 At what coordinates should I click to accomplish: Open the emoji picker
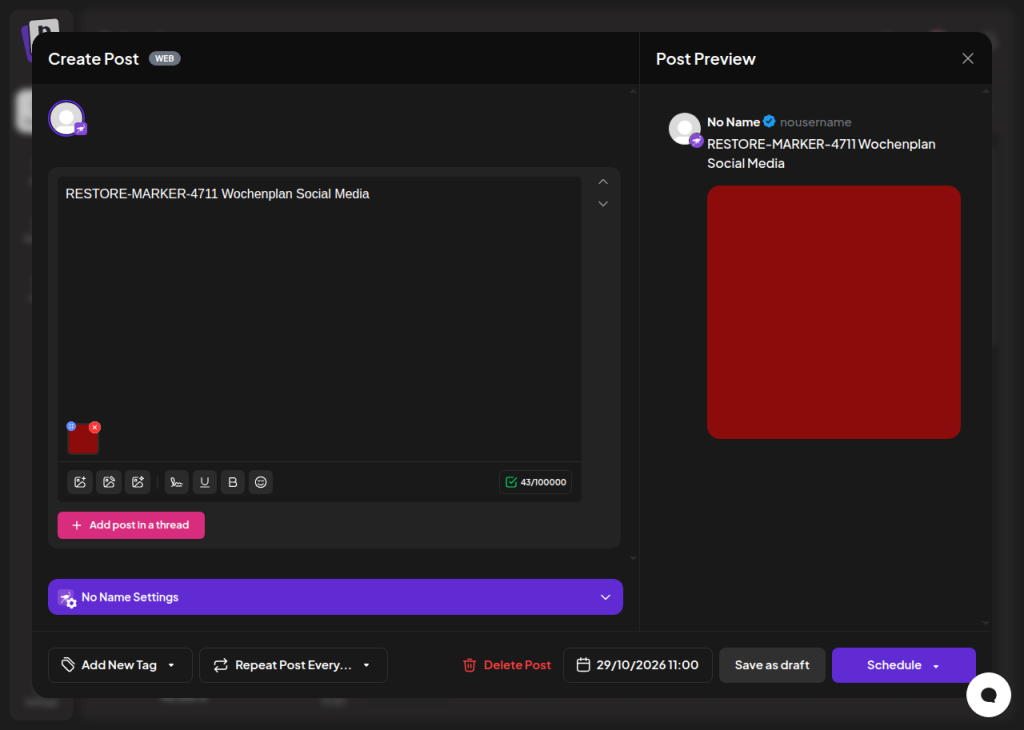(261, 482)
